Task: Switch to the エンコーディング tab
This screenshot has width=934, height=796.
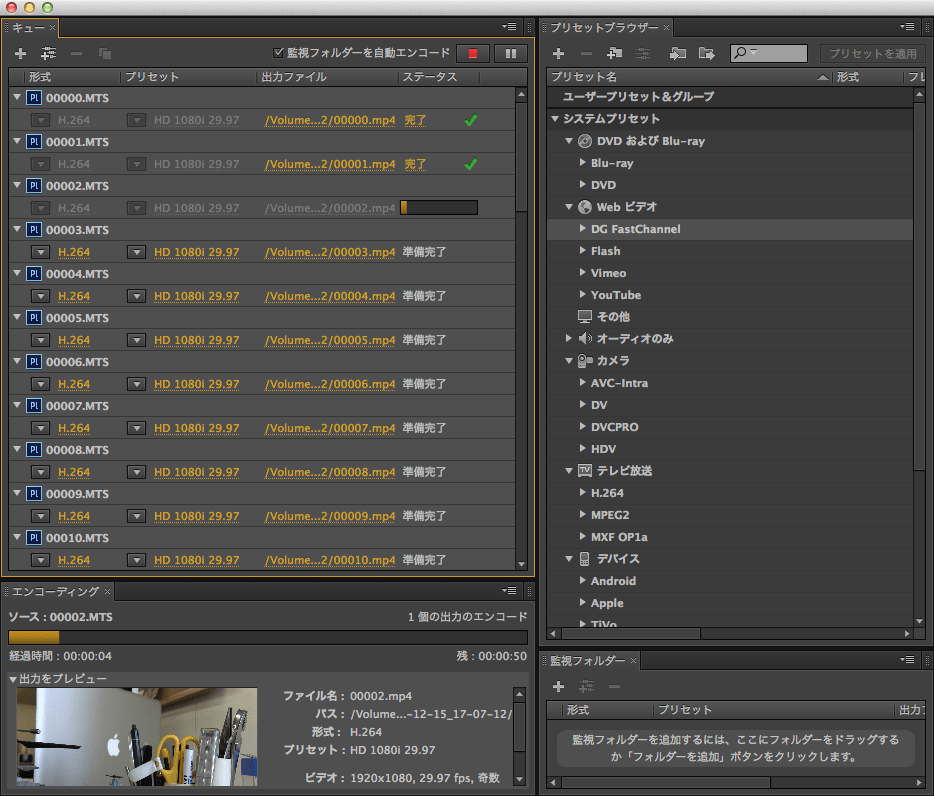Action: pos(55,591)
